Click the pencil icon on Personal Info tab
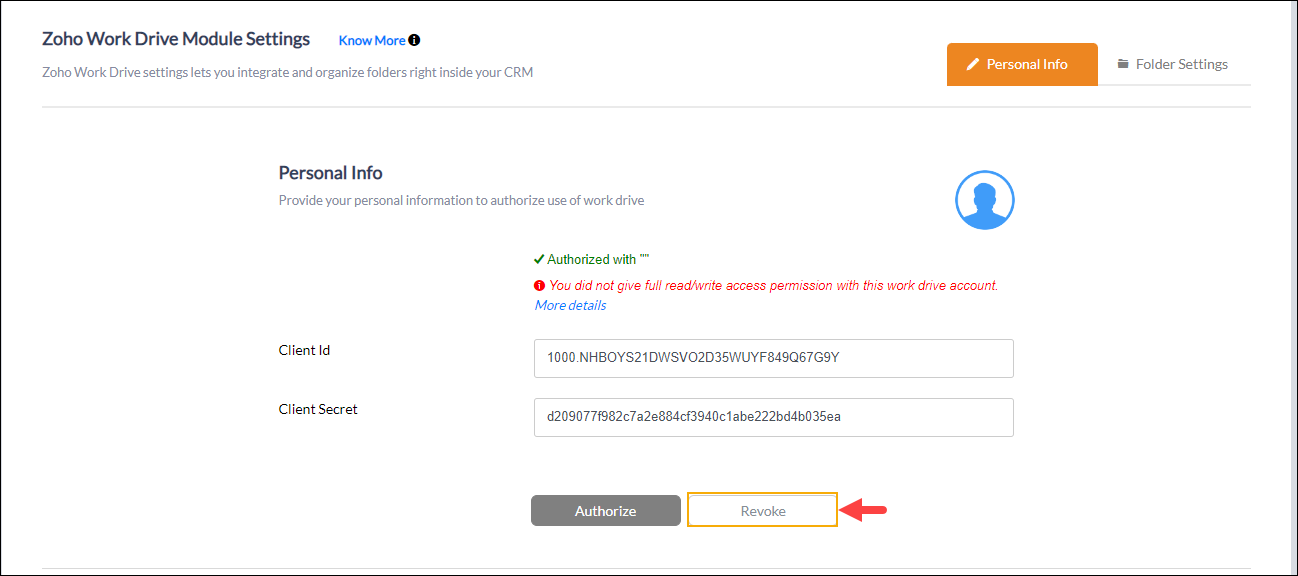Image resolution: width=1298 pixels, height=576 pixels. click(x=972, y=64)
